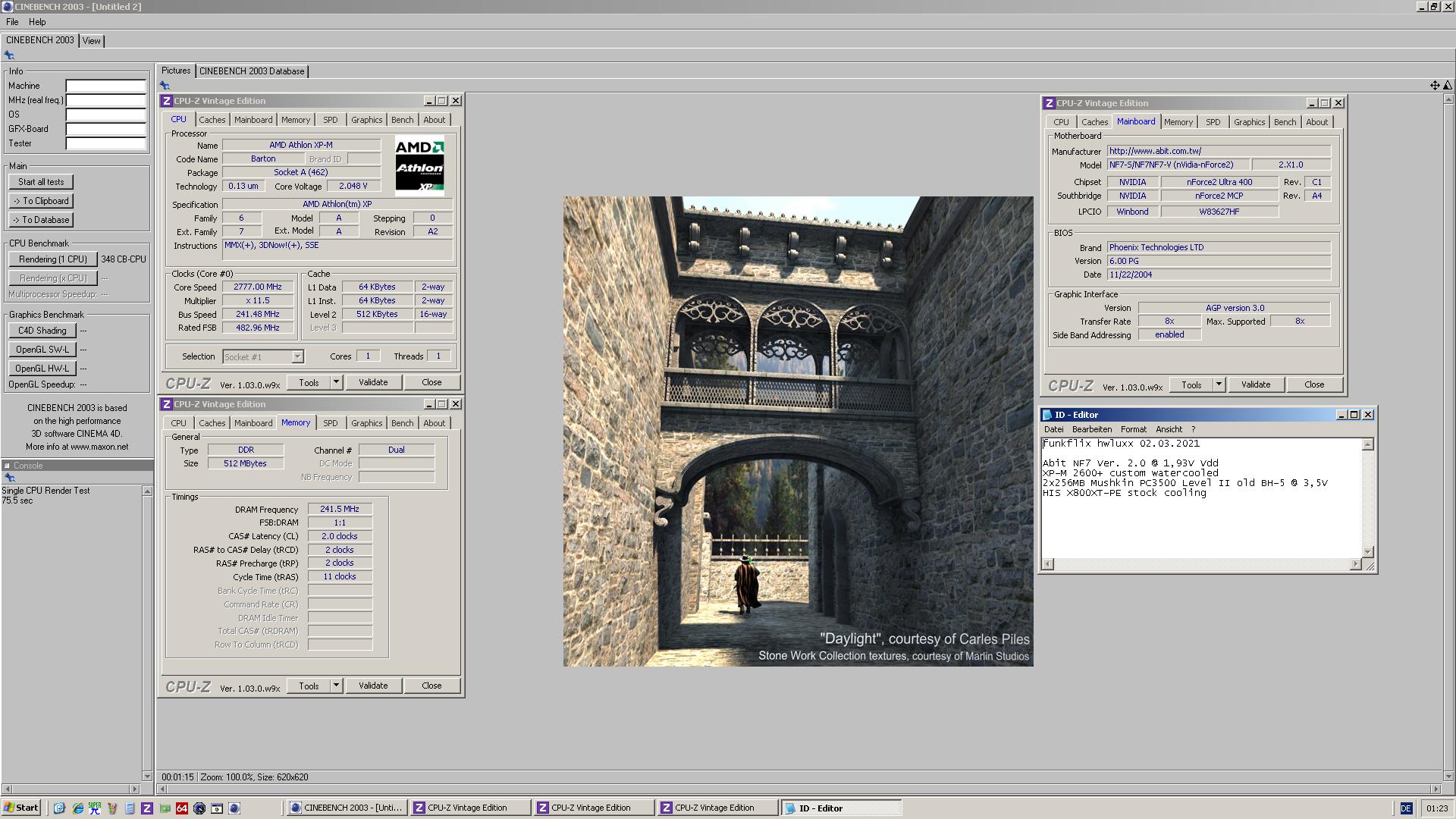This screenshot has width=1456, height=819.
Task: Click the -> To Clipboard button
Action: 41,201
